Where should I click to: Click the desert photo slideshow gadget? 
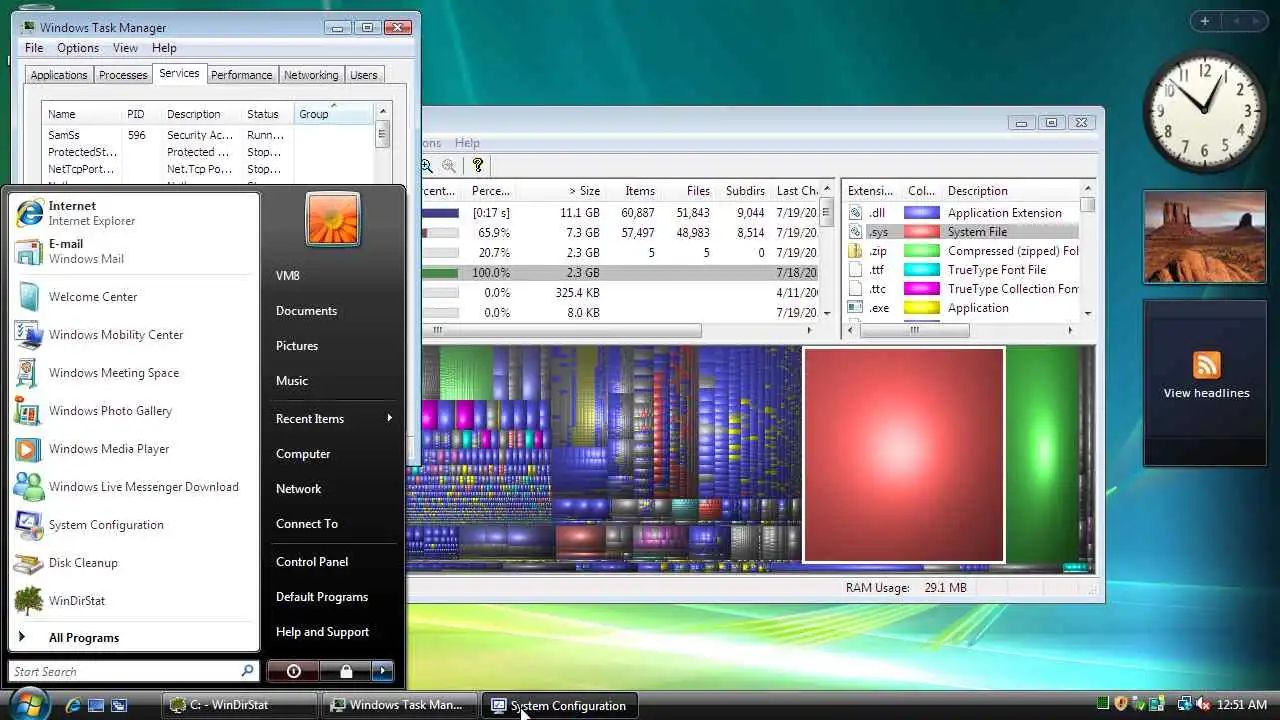point(1203,238)
